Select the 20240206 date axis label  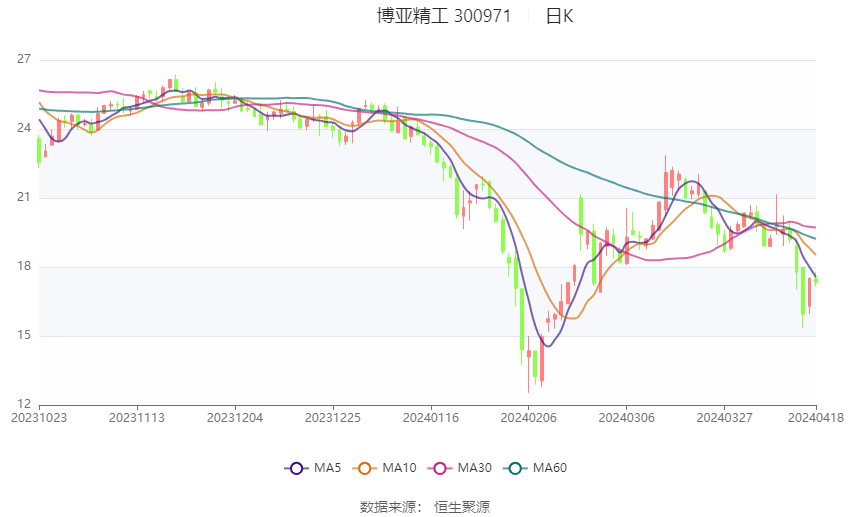pos(528,418)
